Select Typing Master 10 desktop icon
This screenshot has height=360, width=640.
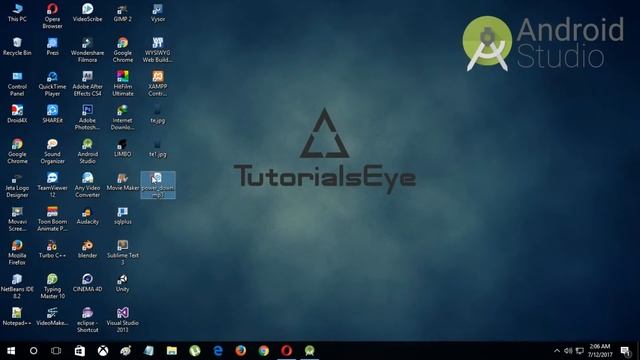[52, 287]
